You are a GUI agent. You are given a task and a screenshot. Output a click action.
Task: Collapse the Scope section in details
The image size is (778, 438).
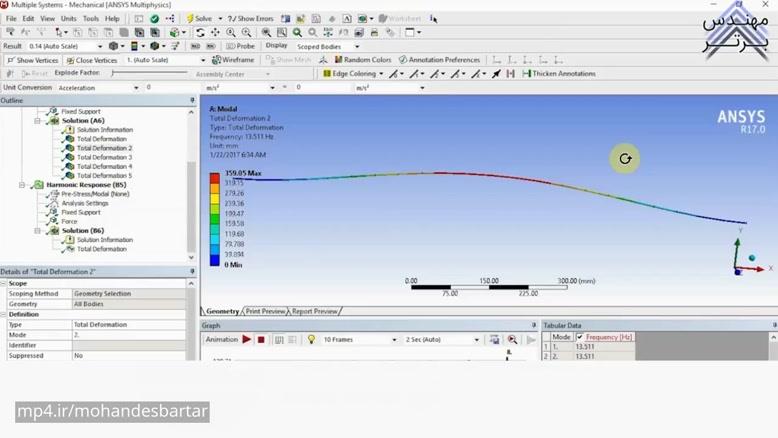point(3,283)
